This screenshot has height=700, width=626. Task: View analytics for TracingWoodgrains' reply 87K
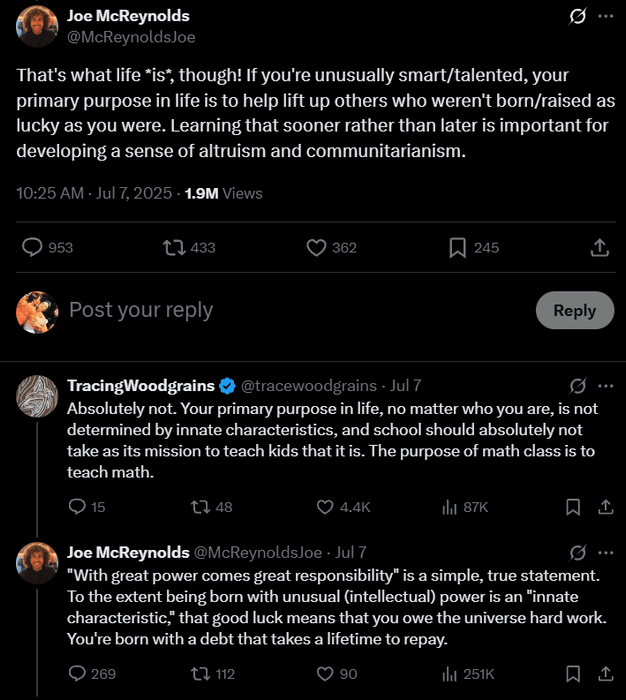point(449,507)
